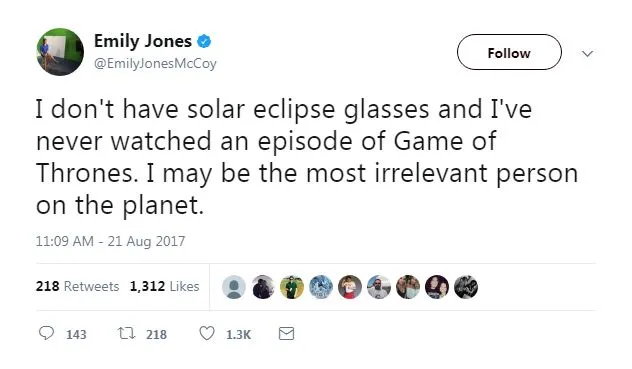Viewport: 632px width, 369px height.
Task: Click the blue verified badge
Action: (204, 41)
